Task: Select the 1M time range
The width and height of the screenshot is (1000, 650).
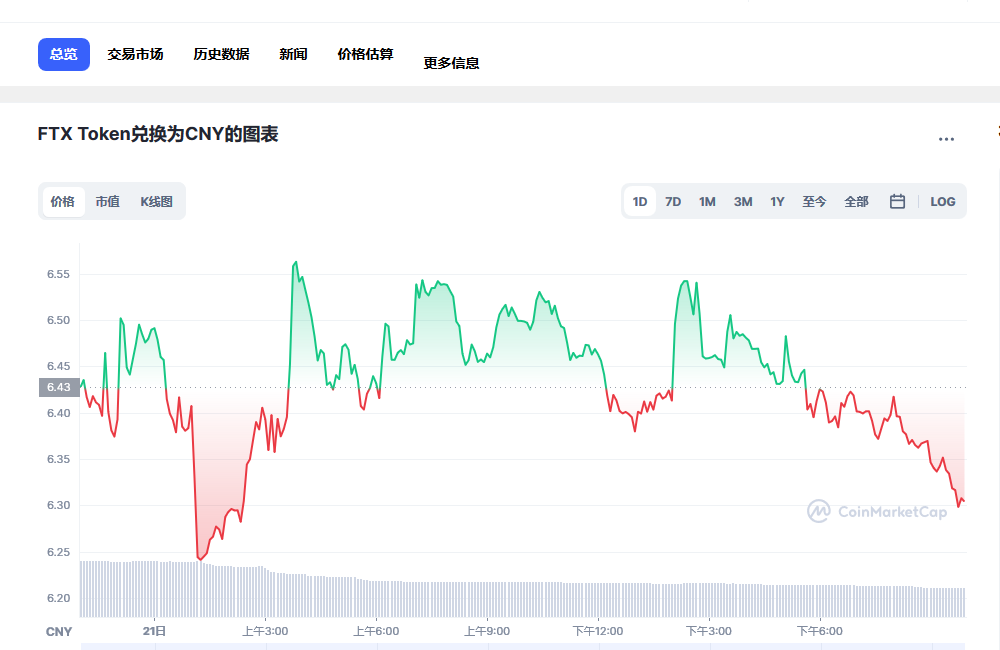Action: [707, 200]
